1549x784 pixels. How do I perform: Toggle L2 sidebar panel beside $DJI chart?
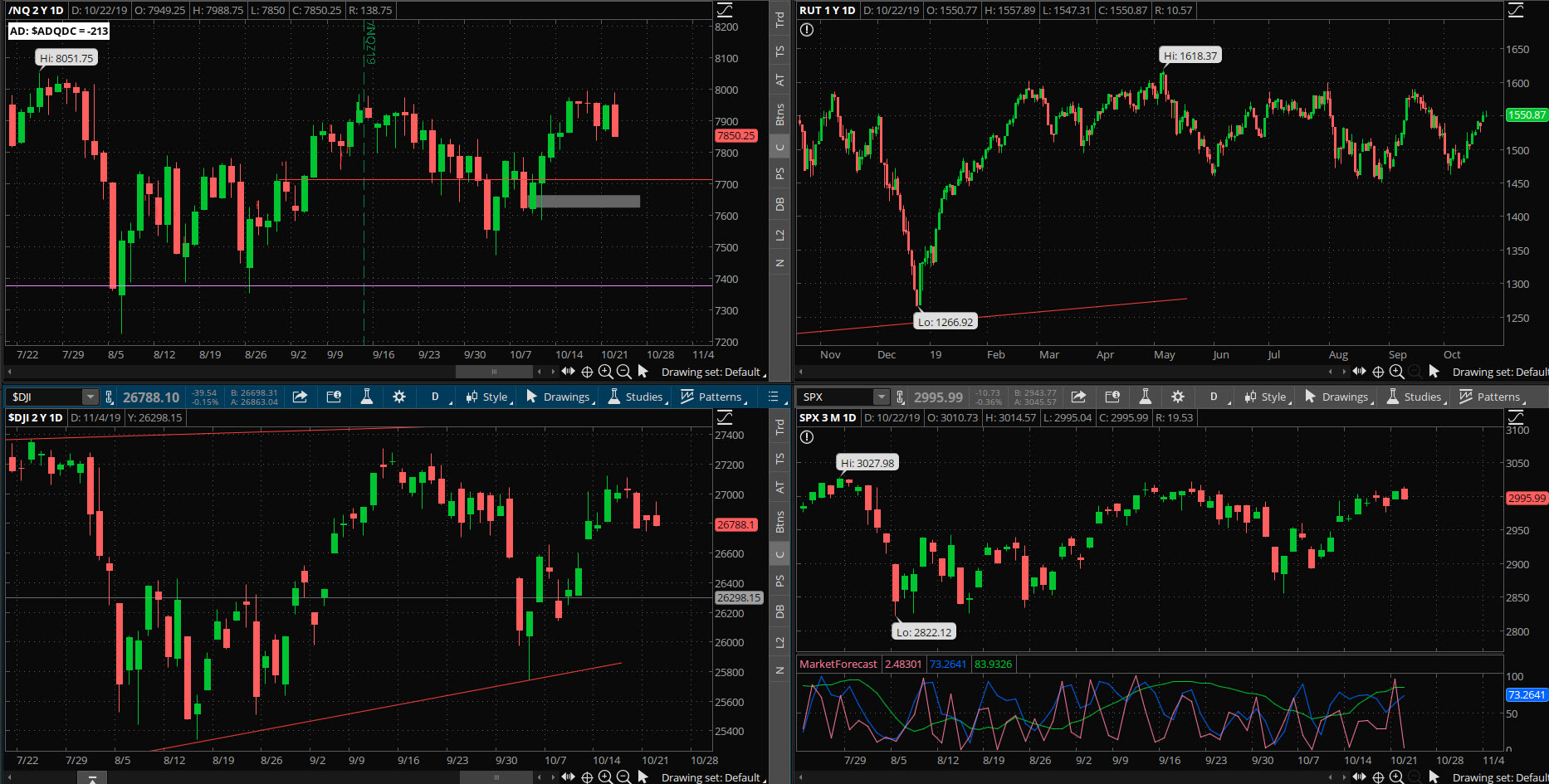coord(779,642)
